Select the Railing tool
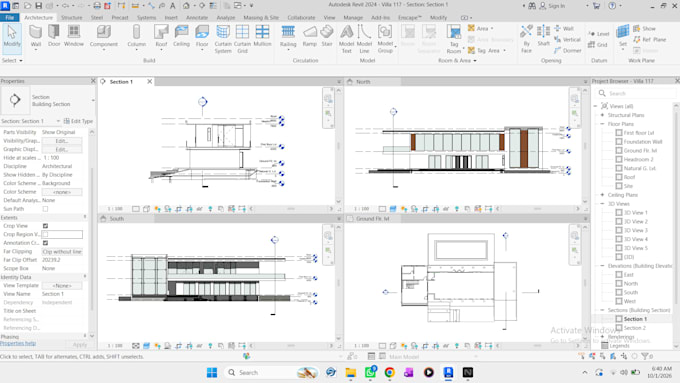 [x=288, y=36]
